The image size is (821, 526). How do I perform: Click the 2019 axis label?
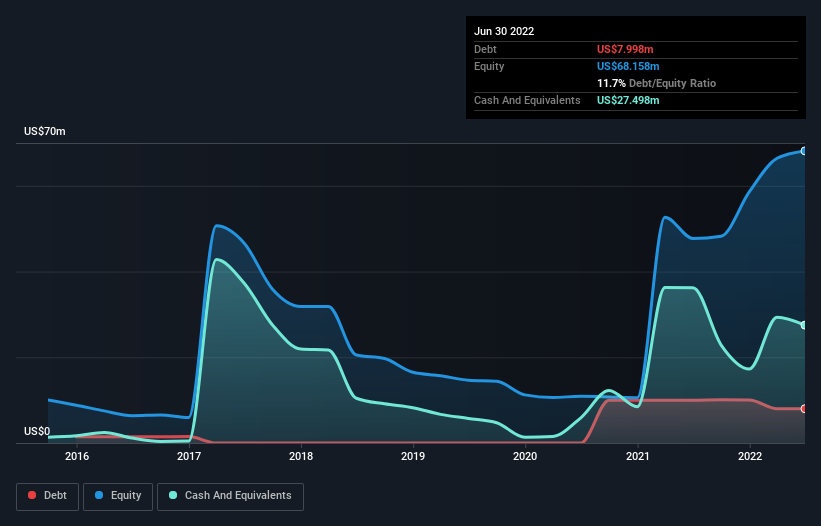click(x=413, y=456)
